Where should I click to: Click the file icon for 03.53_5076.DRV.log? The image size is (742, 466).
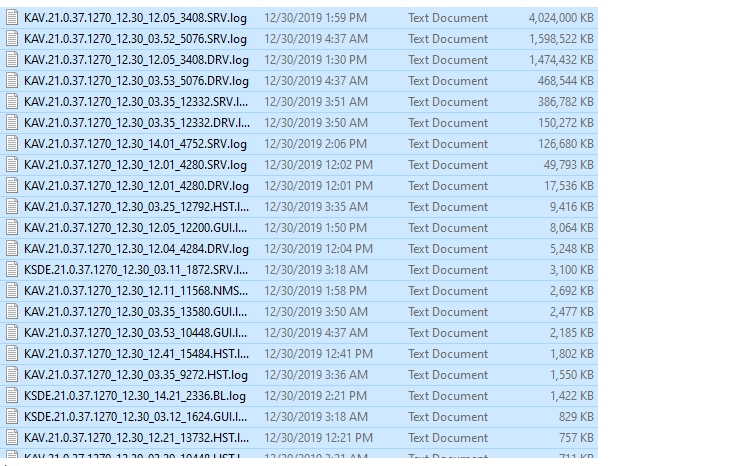pyautogui.click(x=12, y=81)
